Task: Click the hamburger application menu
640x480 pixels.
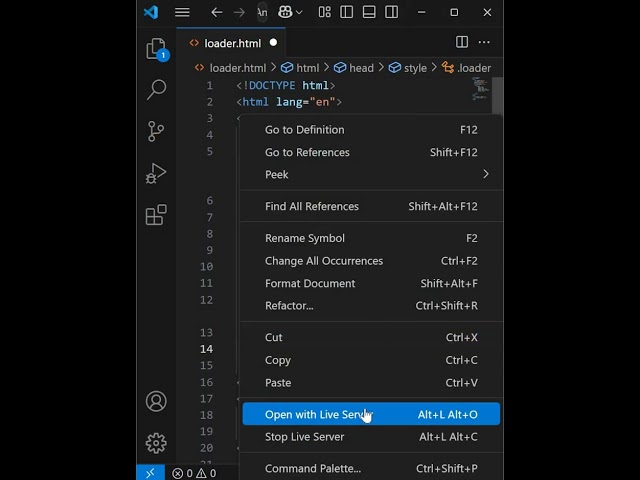Action: point(182,13)
